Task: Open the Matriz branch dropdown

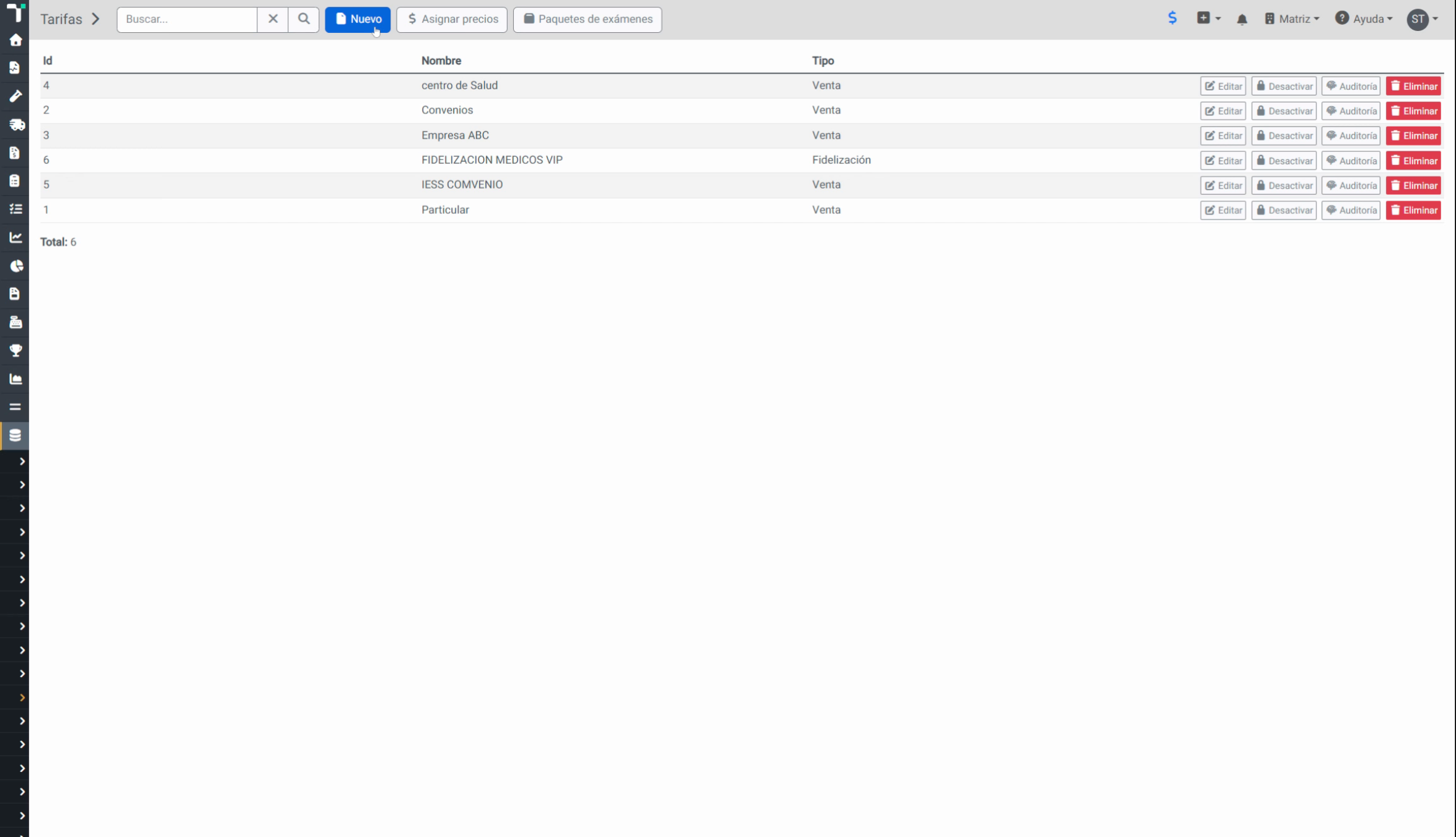Action: point(1292,19)
